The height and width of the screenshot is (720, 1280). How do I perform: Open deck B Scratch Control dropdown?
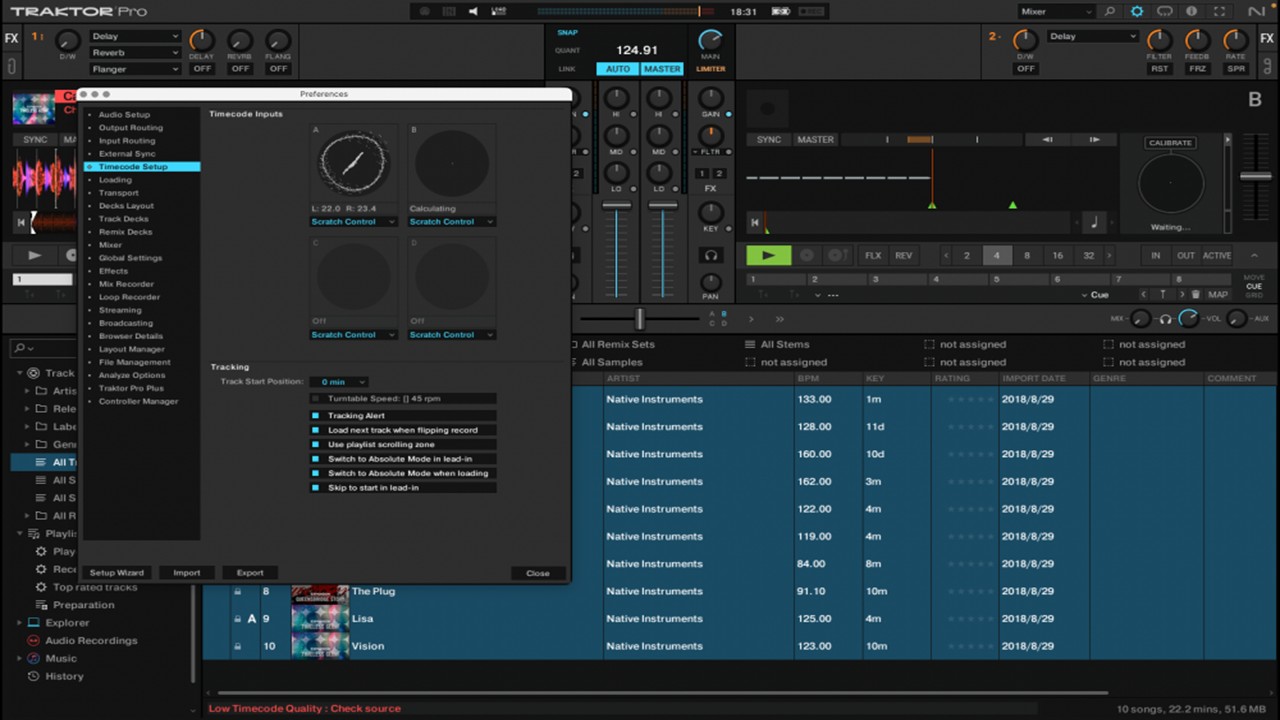point(452,222)
